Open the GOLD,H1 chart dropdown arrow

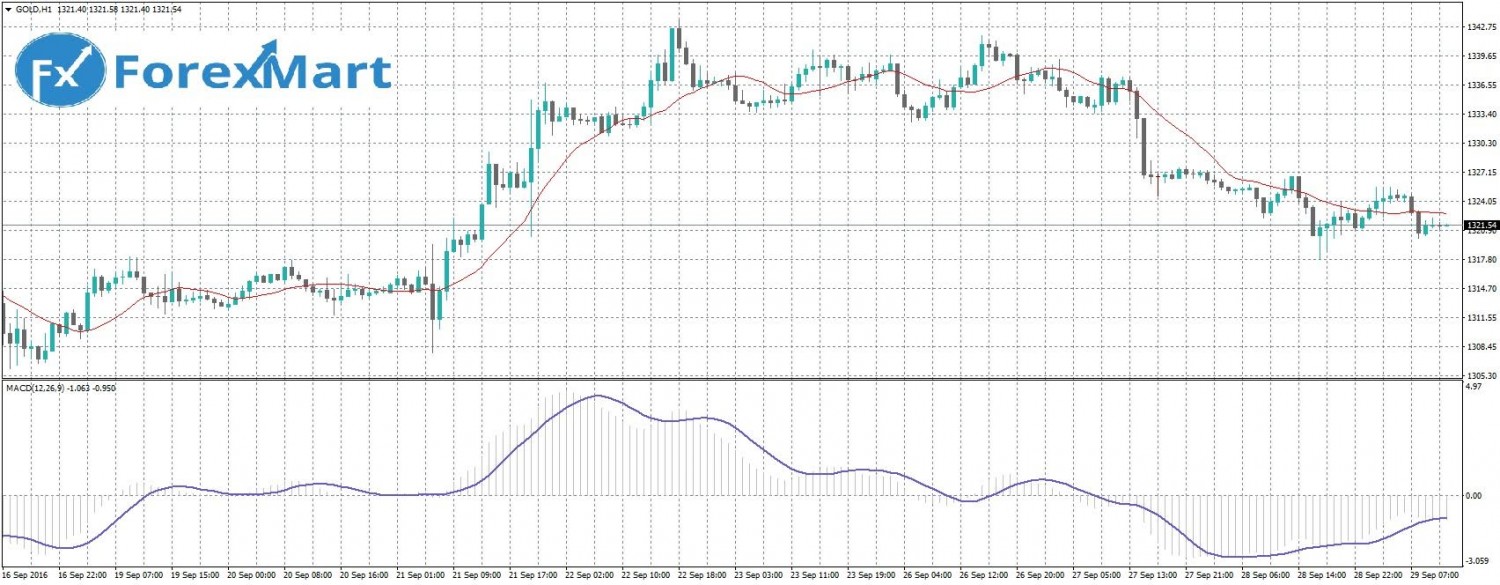pos(8,8)
